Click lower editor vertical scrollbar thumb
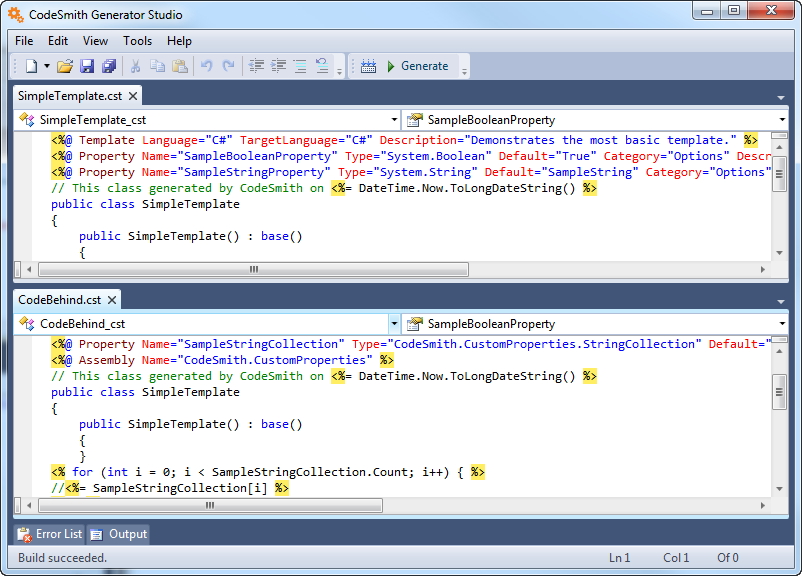This screenshot has height=576, width=802. [x=779, y=392]
